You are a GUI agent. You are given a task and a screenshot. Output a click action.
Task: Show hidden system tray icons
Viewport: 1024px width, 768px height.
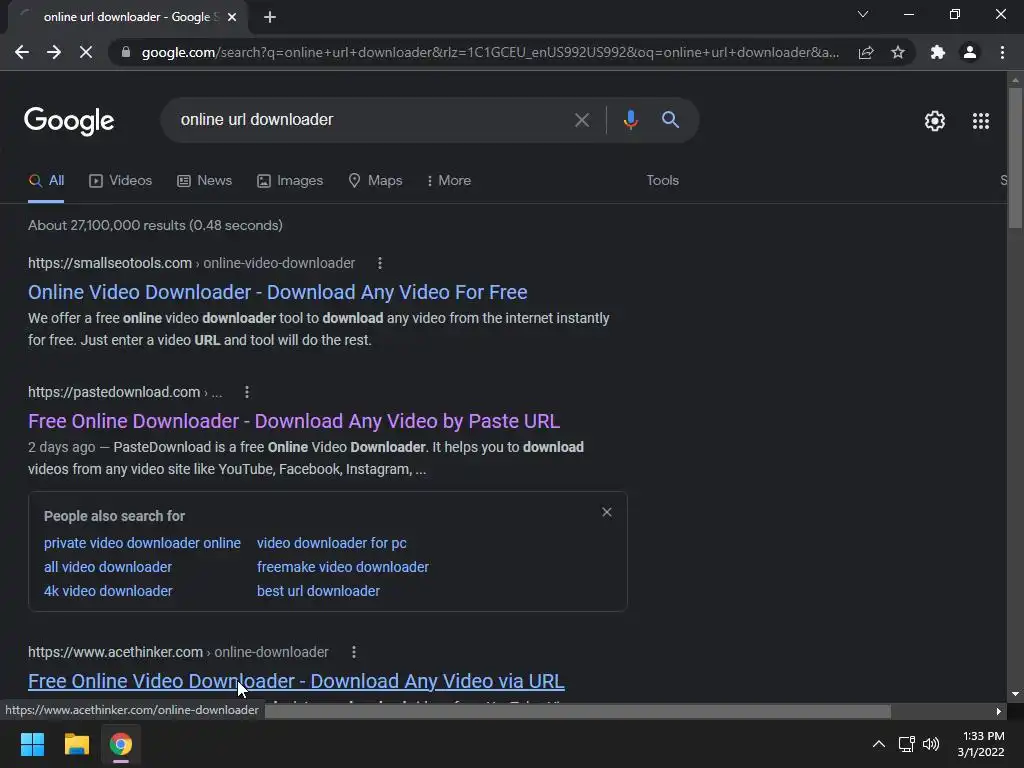(x=879, y=744)
